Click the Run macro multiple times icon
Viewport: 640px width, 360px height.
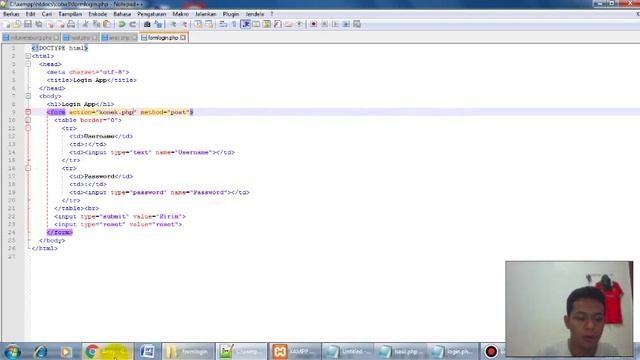coord(346,24)
